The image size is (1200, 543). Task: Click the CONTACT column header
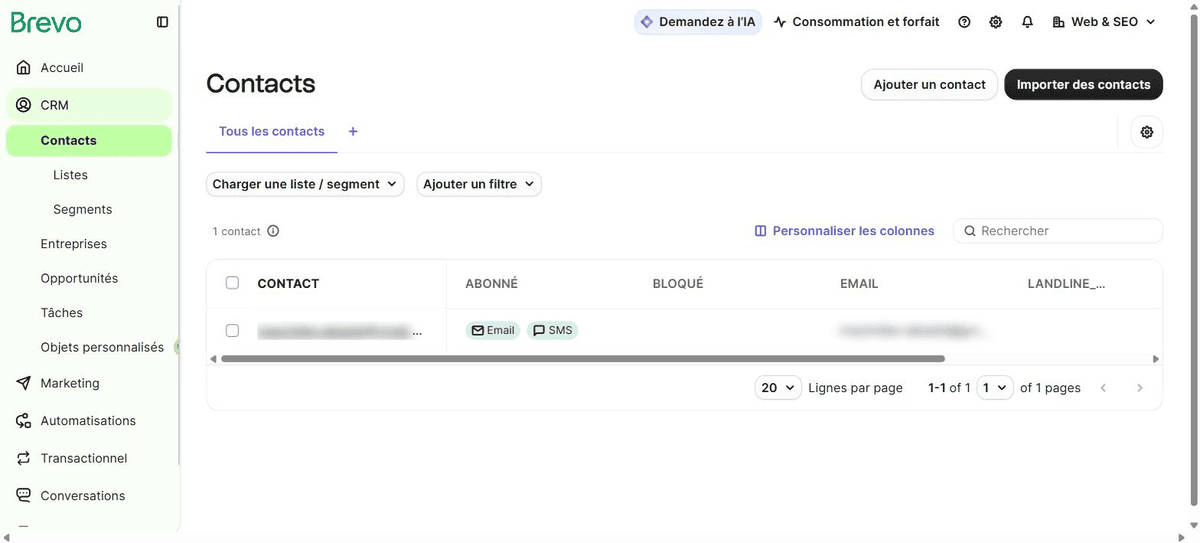(288, 283)
